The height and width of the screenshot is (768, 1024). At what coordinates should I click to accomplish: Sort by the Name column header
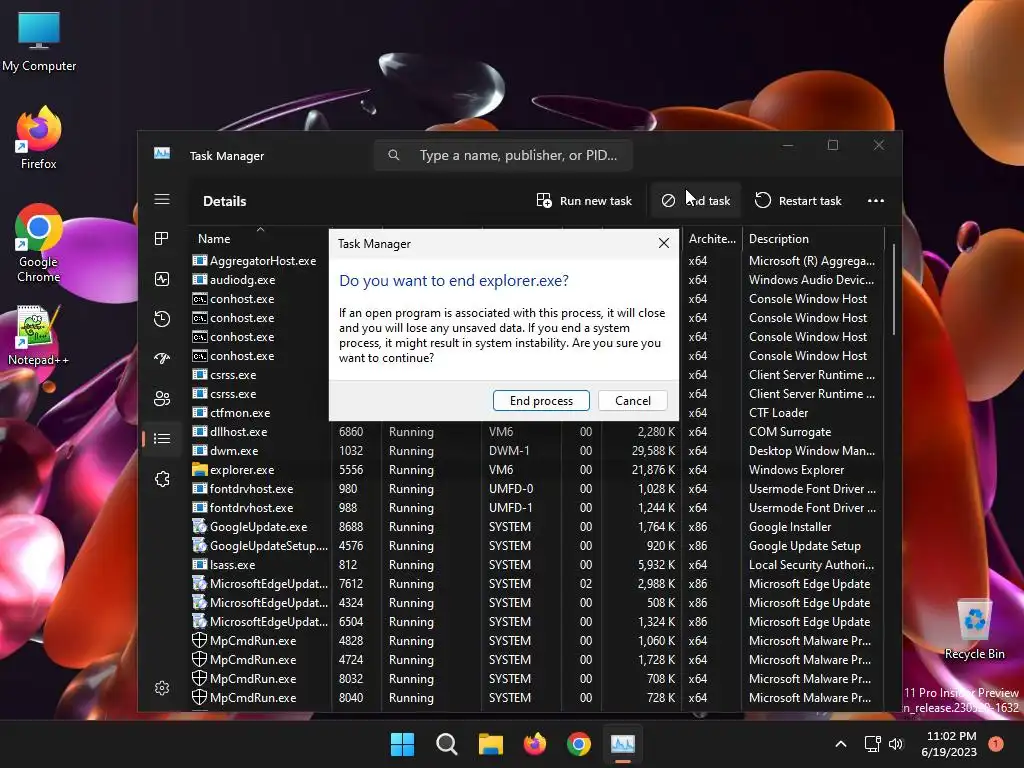pyautogui.click(x=259, y=238)
